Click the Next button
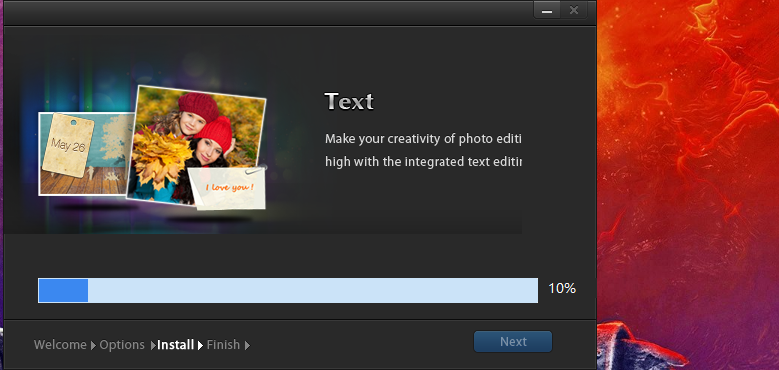The image size is (779, 370). point(513,342)
